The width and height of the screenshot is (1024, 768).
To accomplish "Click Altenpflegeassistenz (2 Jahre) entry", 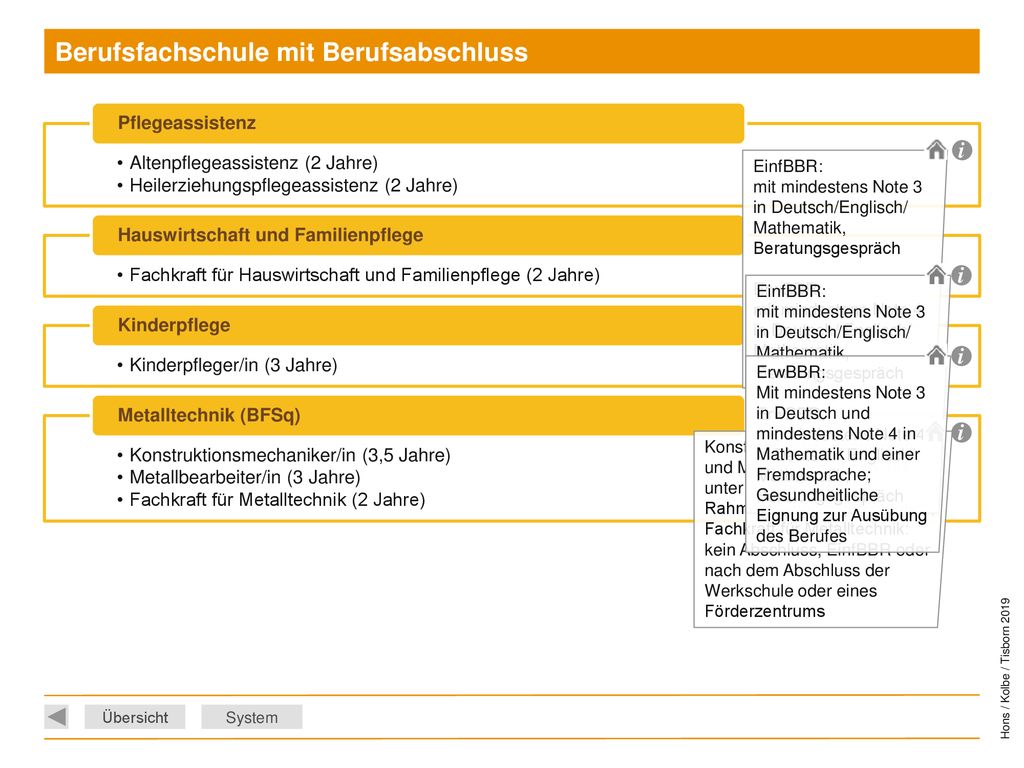I will pyautogui.click(x=253, y=163).
